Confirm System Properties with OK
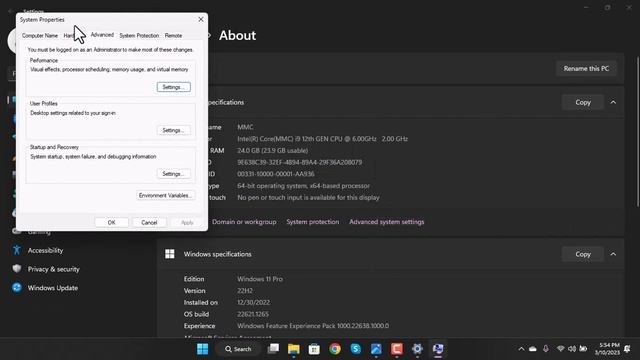The height and width of the screenshot is (360, 640). tap(111, 222)
